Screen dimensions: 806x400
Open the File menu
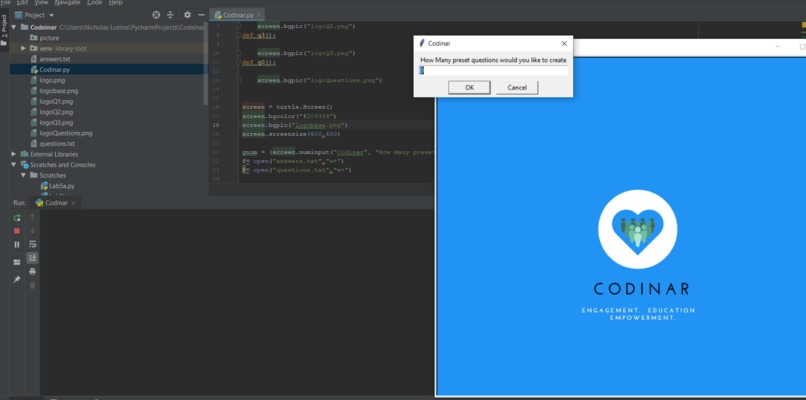[5, 3]
